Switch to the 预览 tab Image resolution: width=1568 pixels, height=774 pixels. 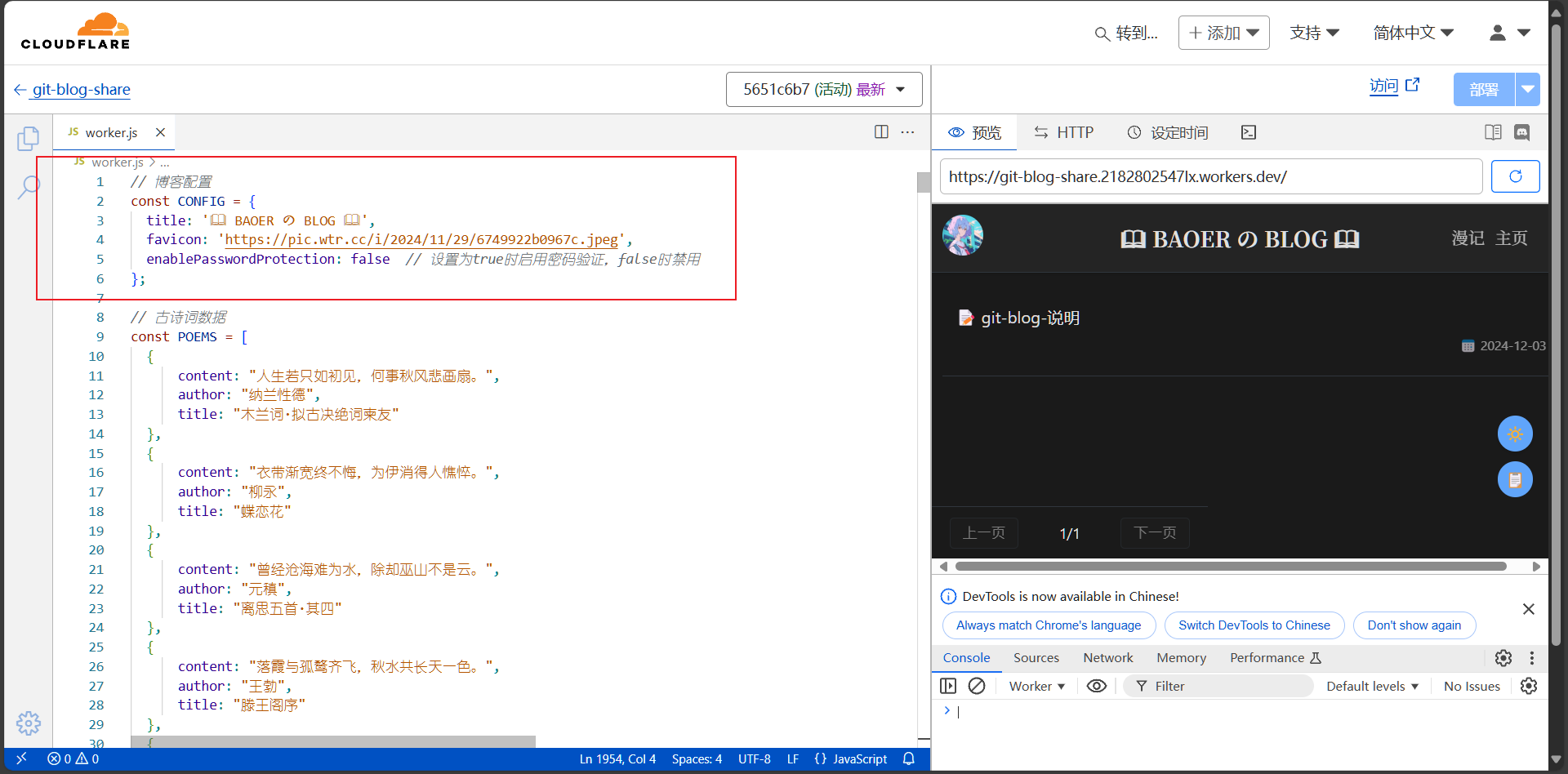(974, 132)
